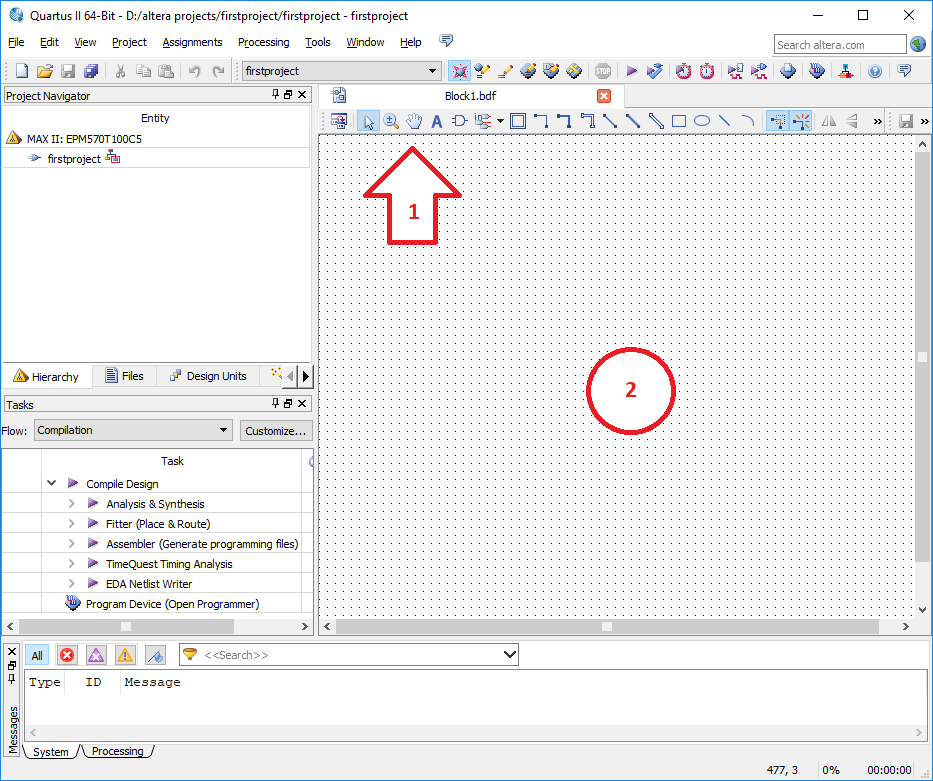Expand the Assembler task row

(71, 544)
